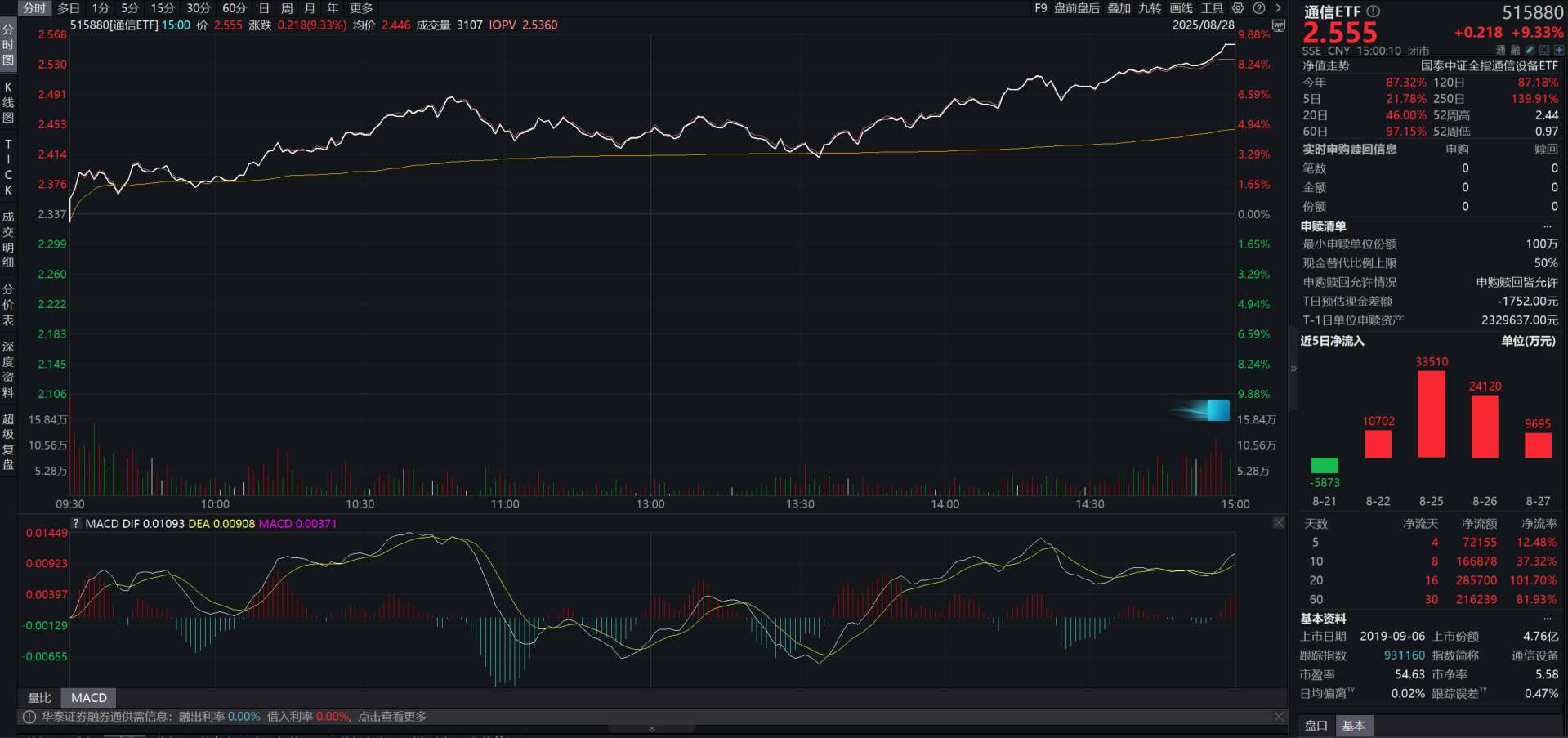Image resolution: width=1568 pixels, height=738 pixels.
Task: Close the MACD indicator panel
Action: click(1279, 523)
